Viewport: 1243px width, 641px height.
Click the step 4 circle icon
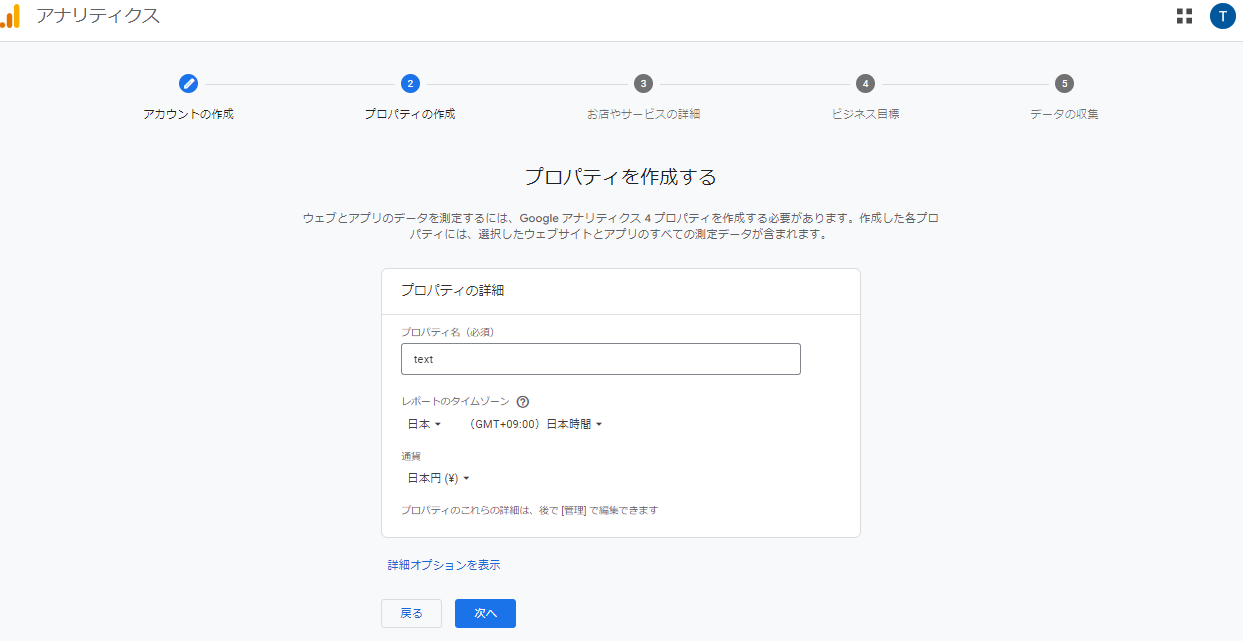click(x=865, y=83)
